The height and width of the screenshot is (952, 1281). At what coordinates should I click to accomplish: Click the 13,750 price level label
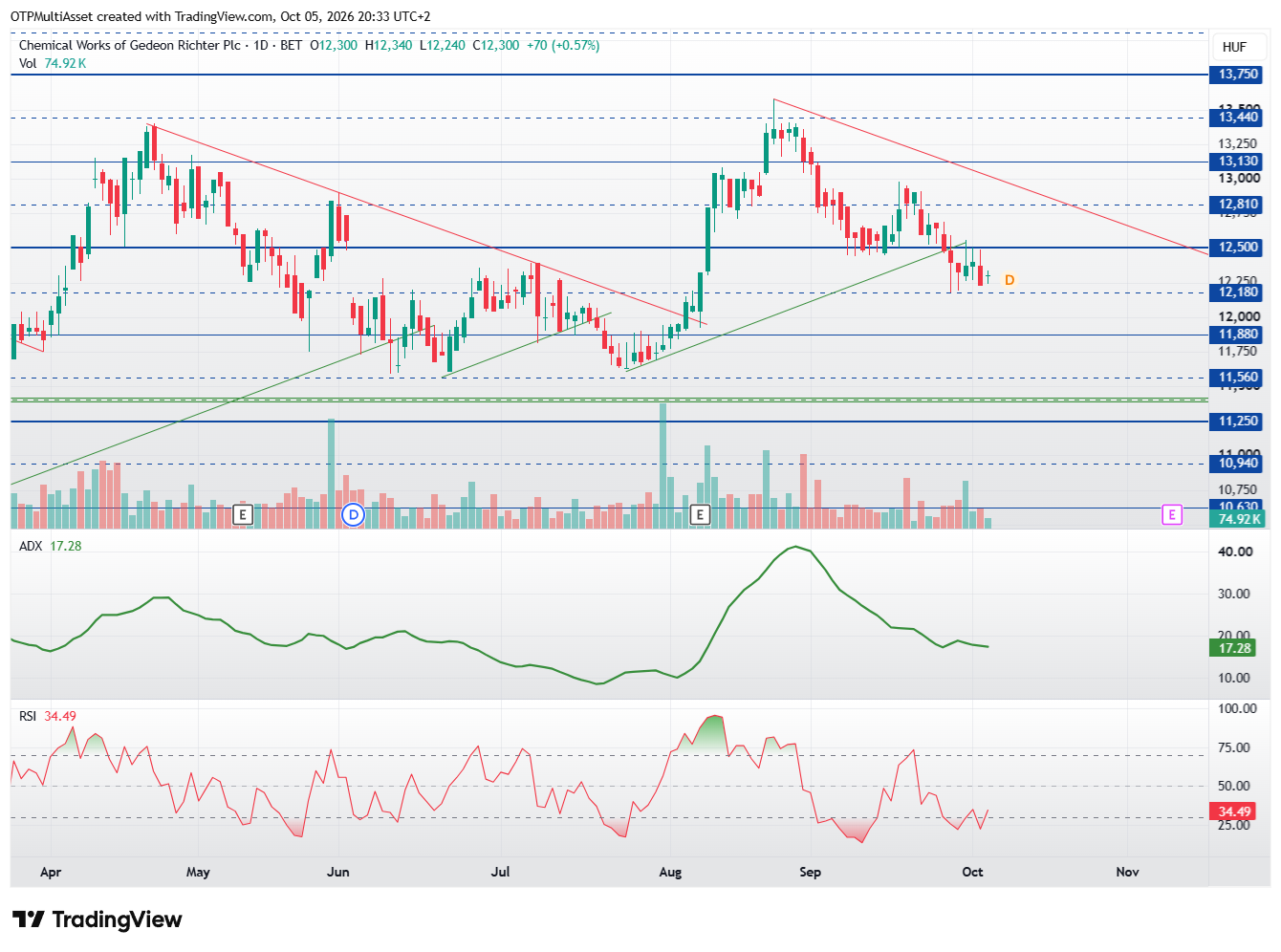coord(1238,74)
